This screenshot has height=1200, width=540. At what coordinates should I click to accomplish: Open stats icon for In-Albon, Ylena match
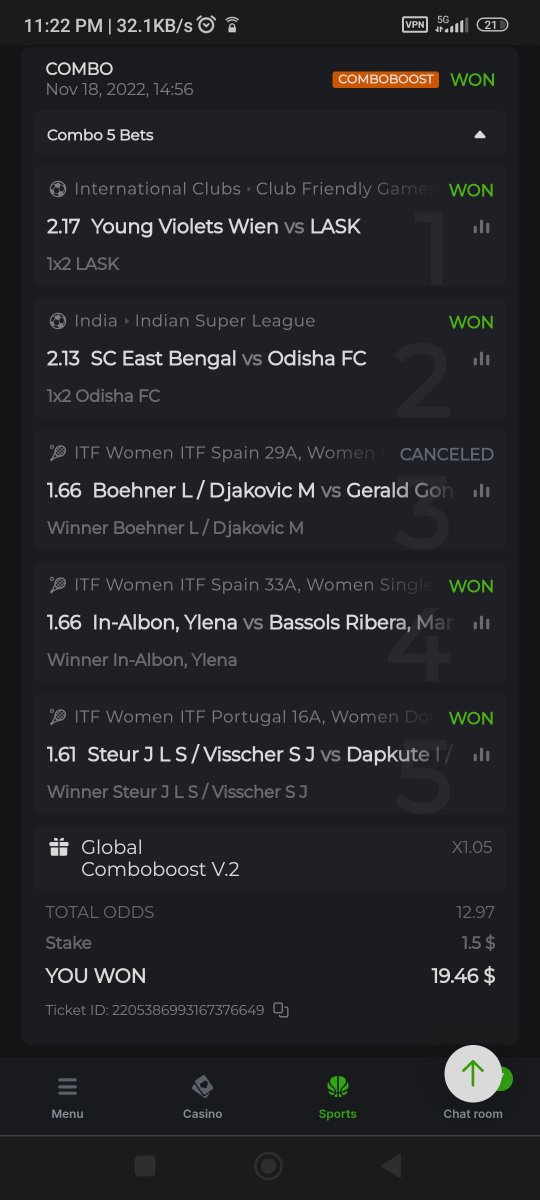[482, 623]
